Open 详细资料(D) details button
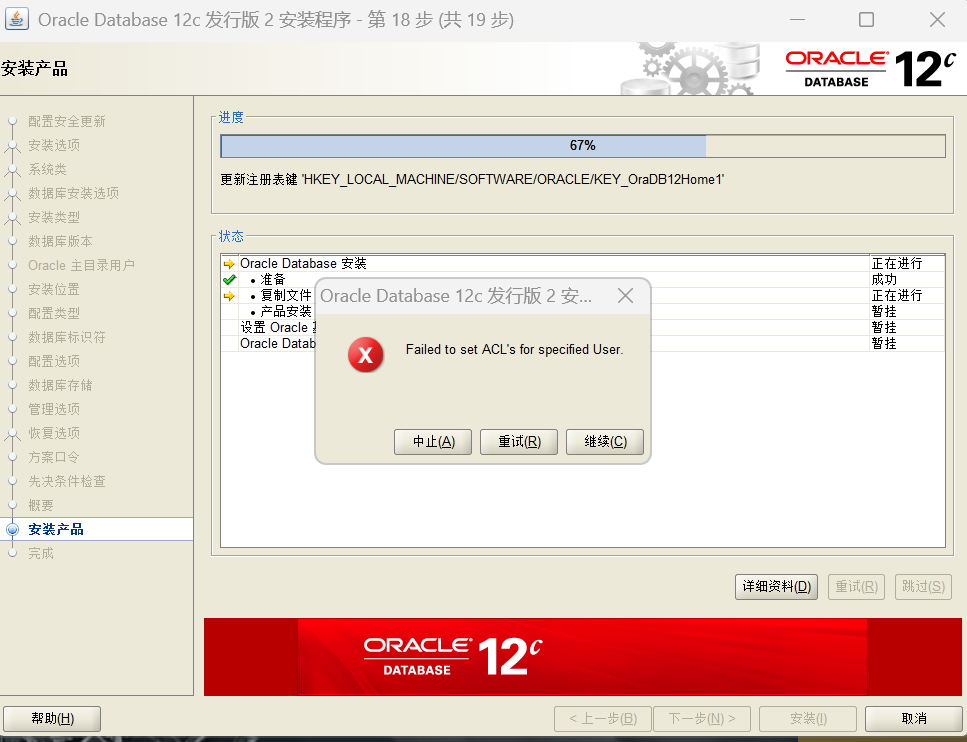The width and height of the screenshot is (967, 742). click(776, 587)
